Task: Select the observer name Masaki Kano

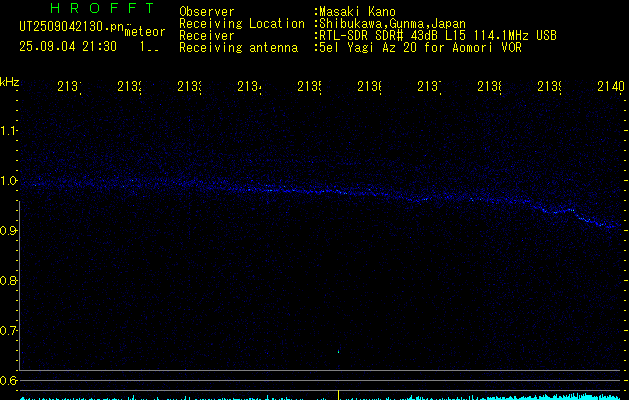Action: [357, 12]
